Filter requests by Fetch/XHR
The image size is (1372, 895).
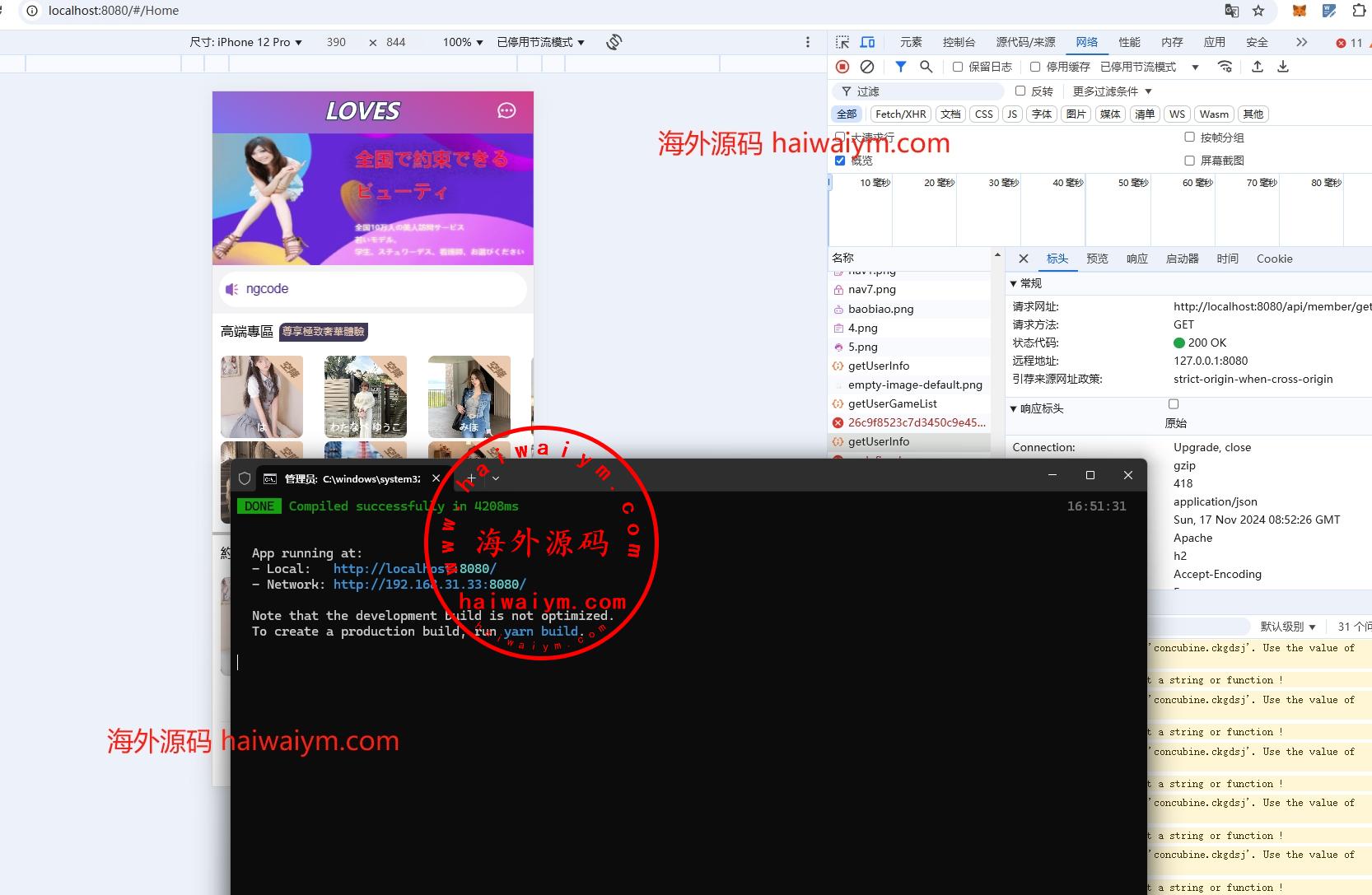(x=900, y=114)
